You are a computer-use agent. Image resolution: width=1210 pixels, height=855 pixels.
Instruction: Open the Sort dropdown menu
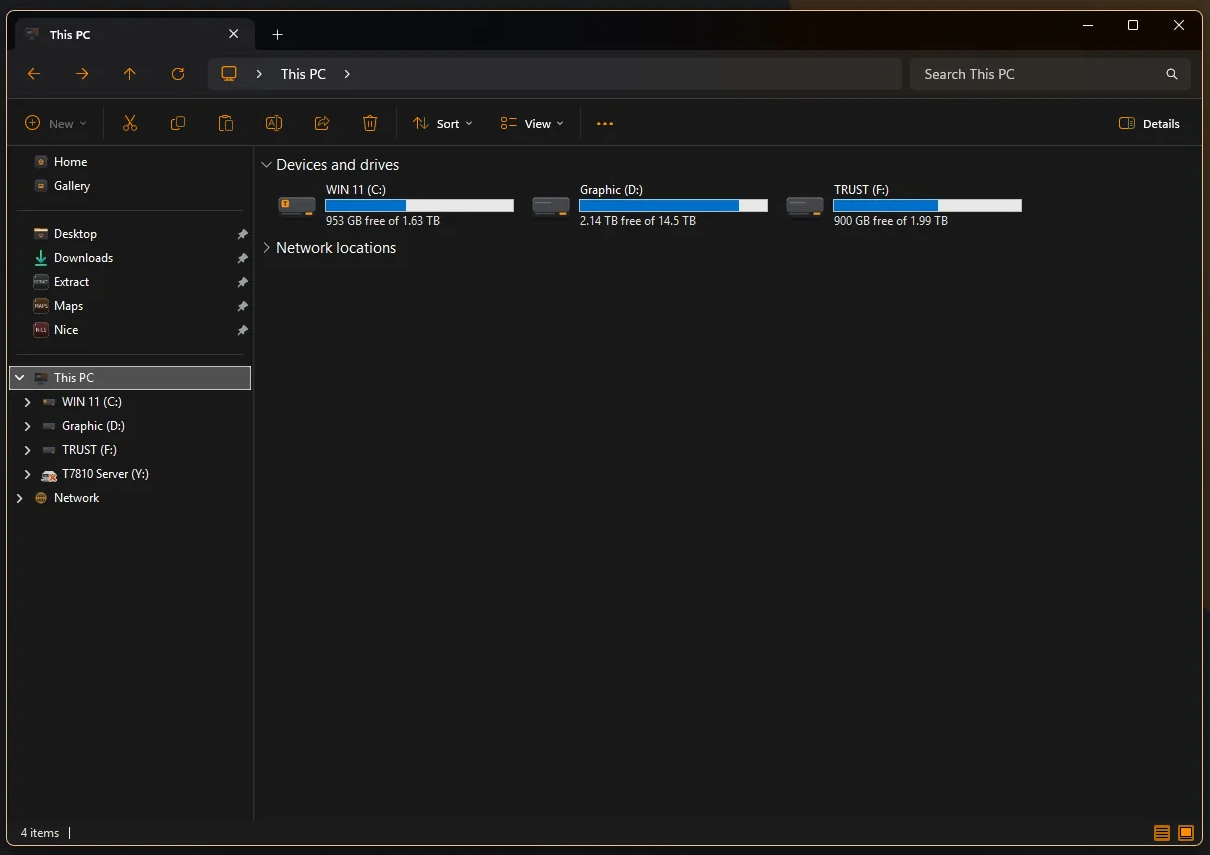coord(443,124)
